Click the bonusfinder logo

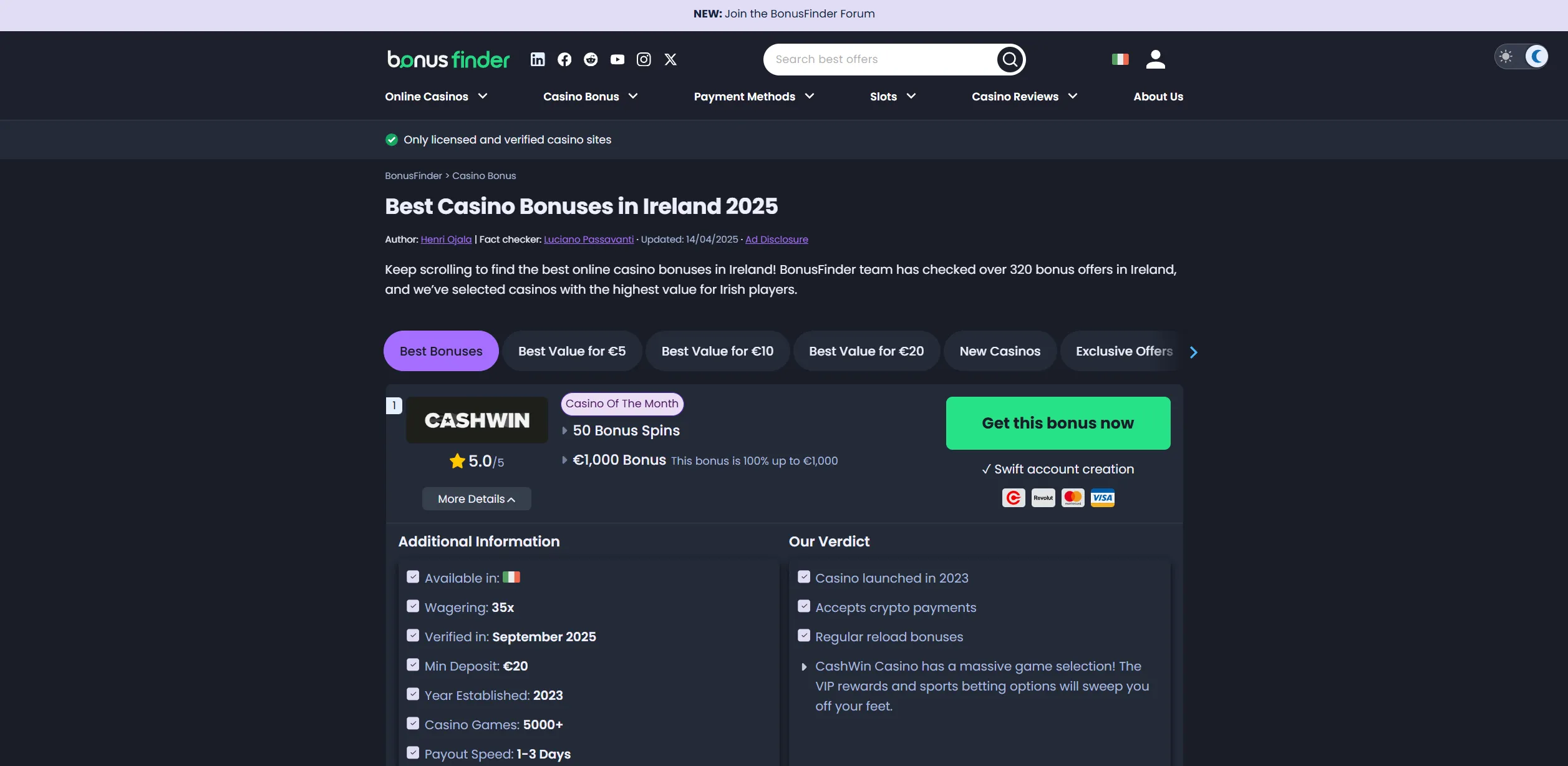(448, 59)
